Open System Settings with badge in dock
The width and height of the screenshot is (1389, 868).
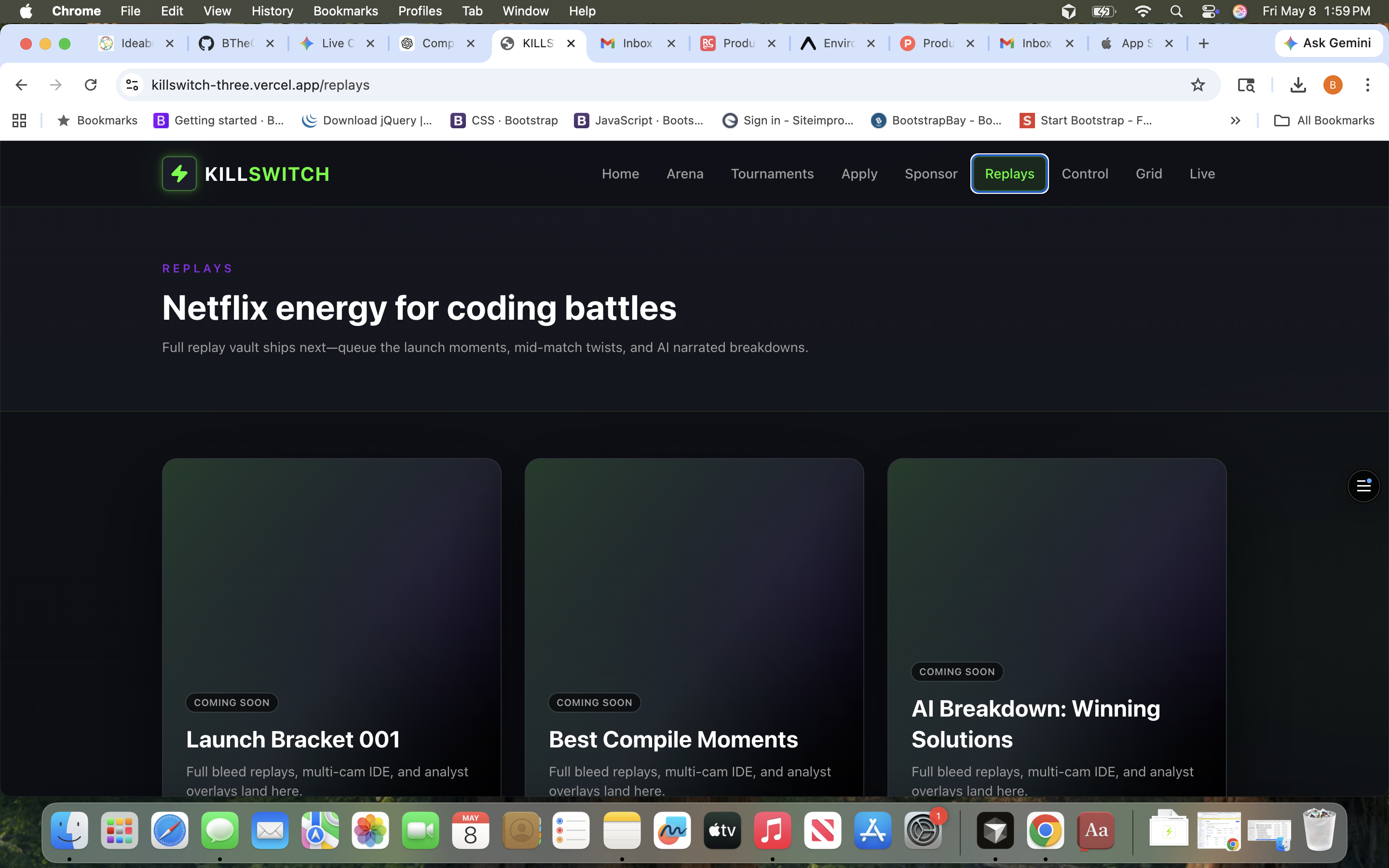pos(923,830)
